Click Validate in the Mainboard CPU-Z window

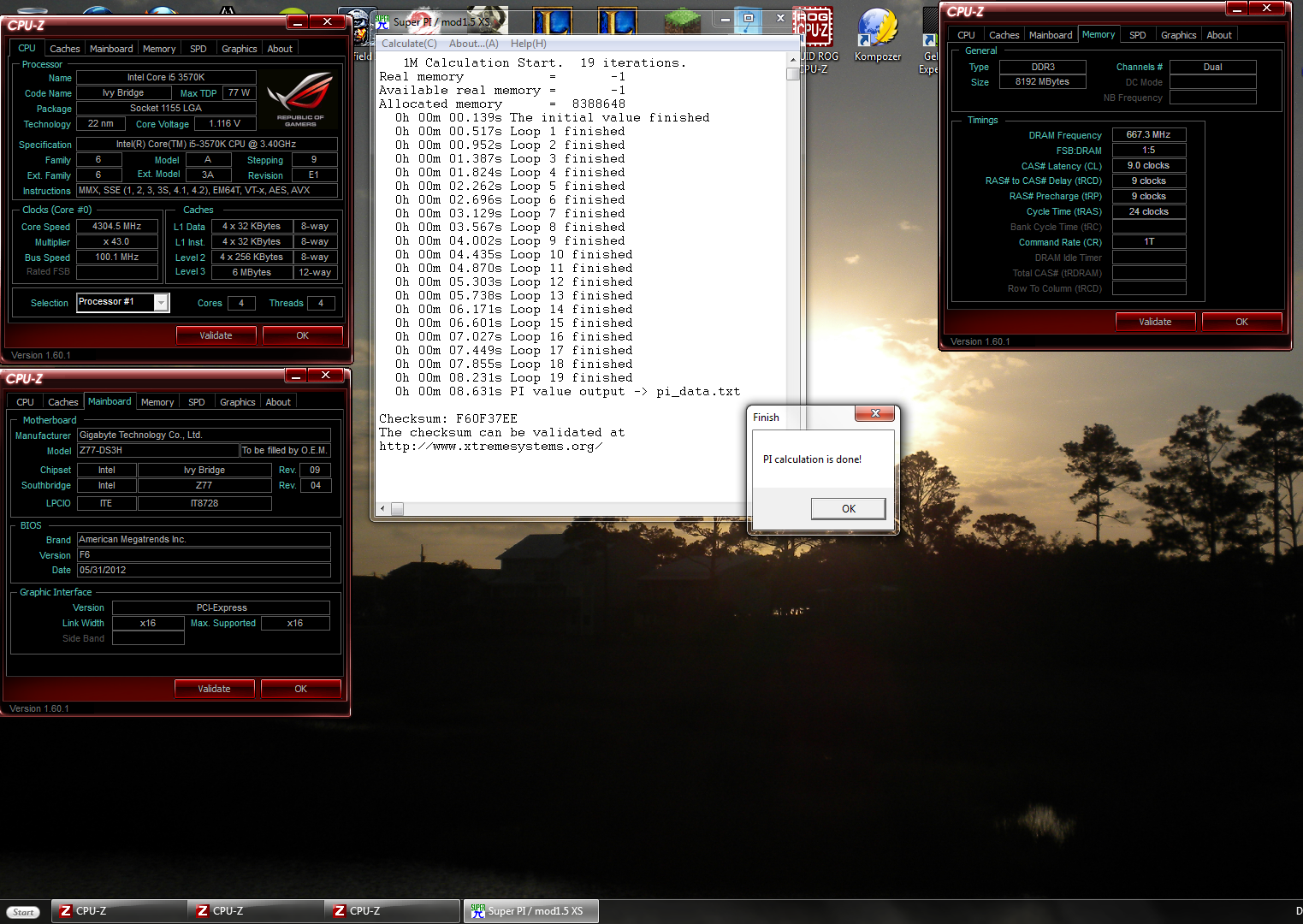point(214,689)
